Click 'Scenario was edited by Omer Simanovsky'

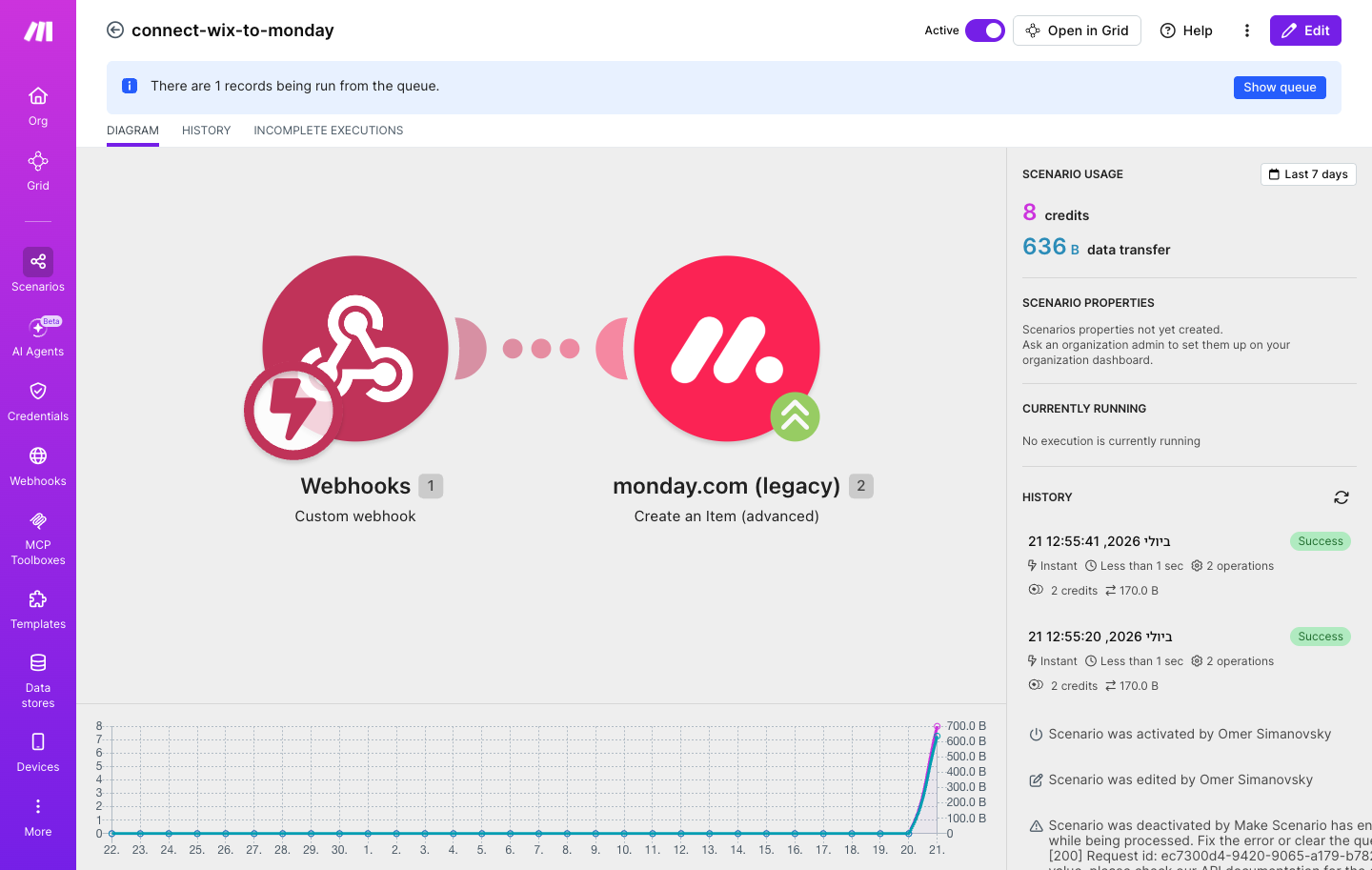1180,779
